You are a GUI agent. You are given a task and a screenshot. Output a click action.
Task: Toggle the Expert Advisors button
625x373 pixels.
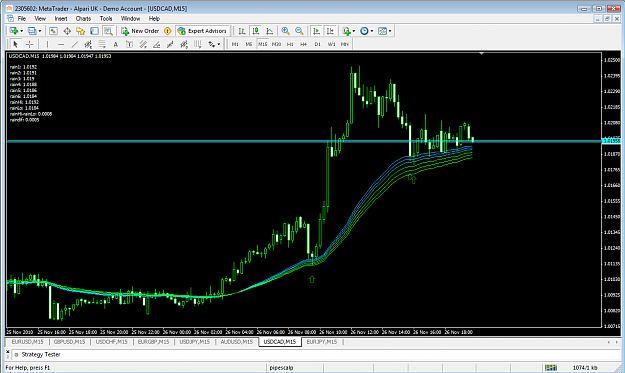202,31
